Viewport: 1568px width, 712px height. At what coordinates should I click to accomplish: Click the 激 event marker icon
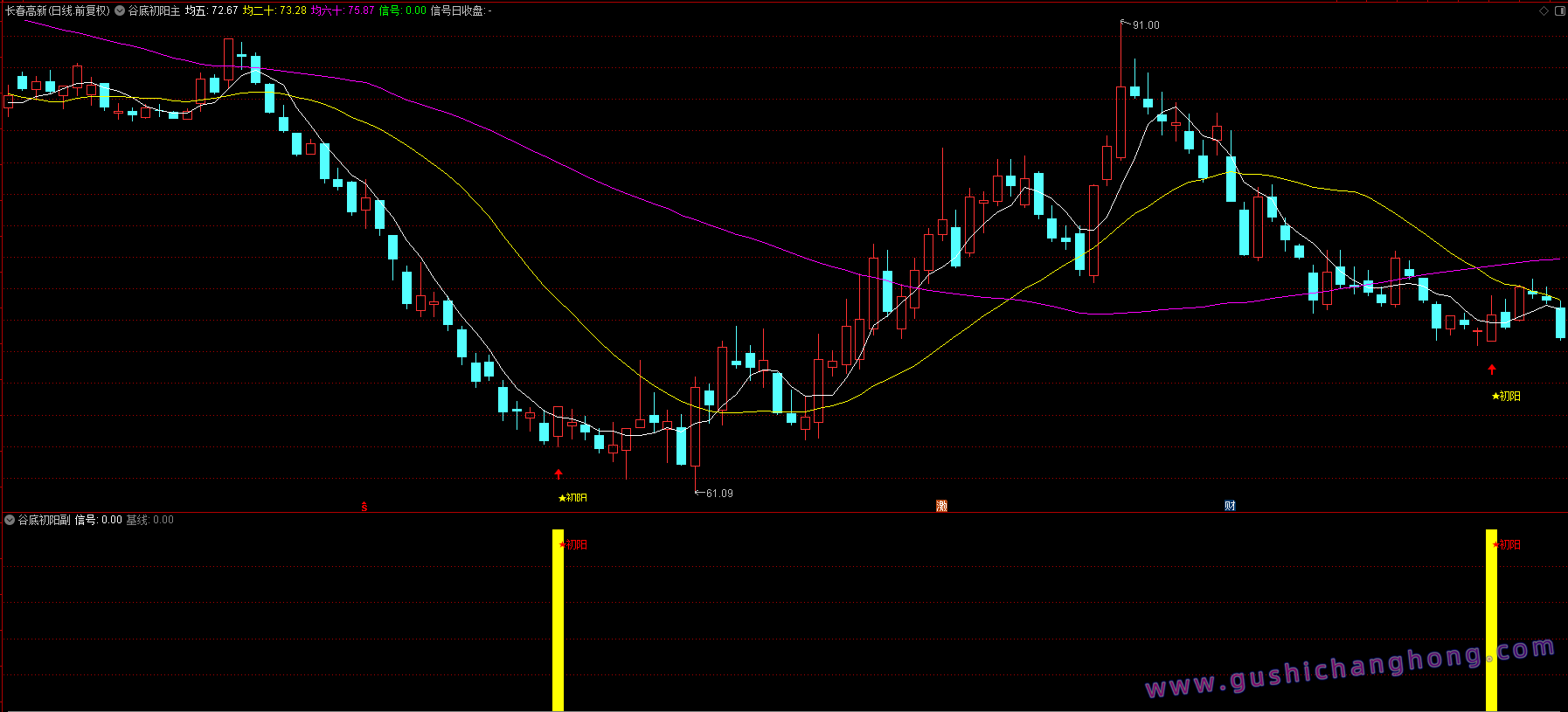pos(941,506)
